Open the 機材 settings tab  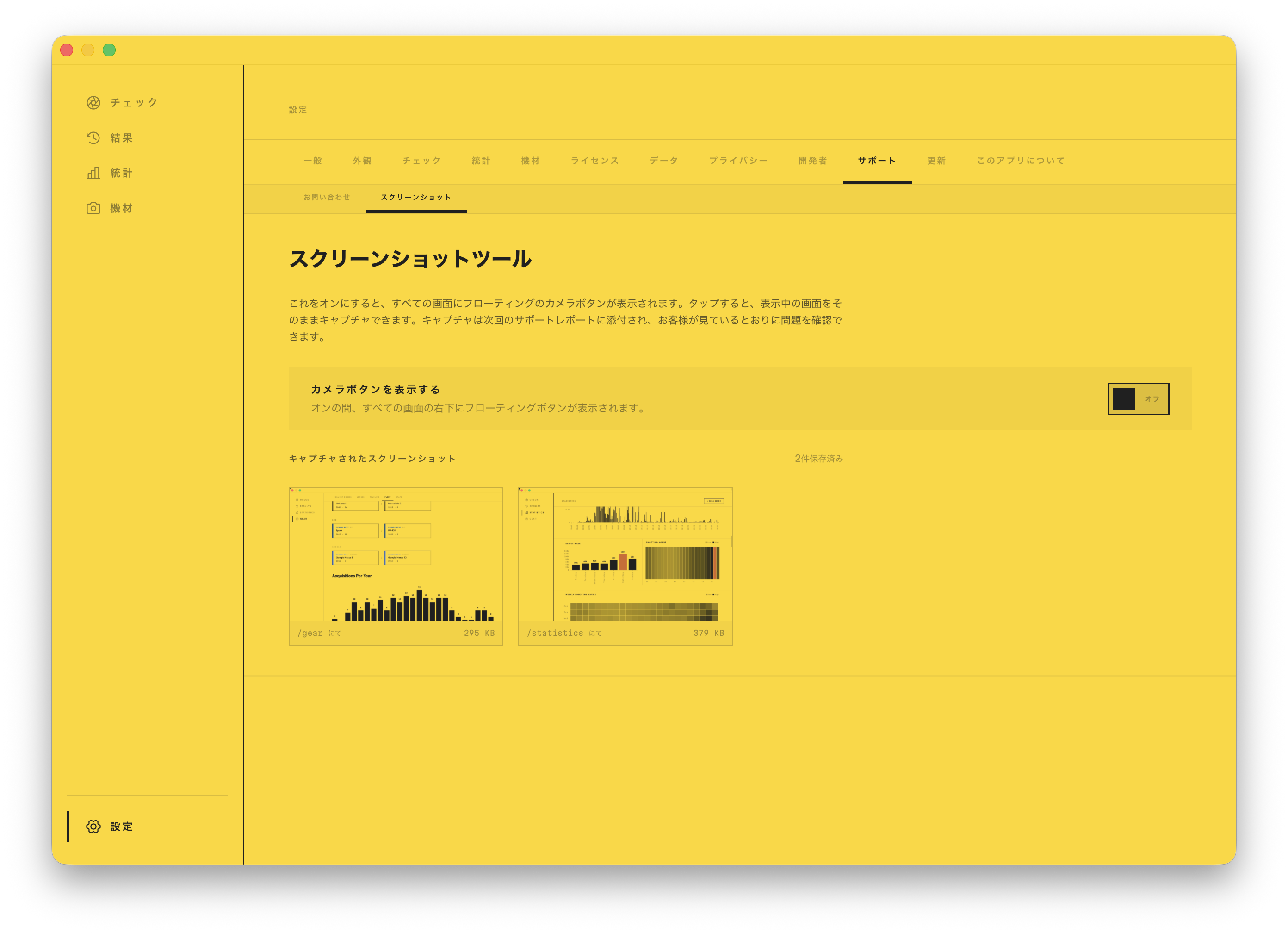click(530, 161)
